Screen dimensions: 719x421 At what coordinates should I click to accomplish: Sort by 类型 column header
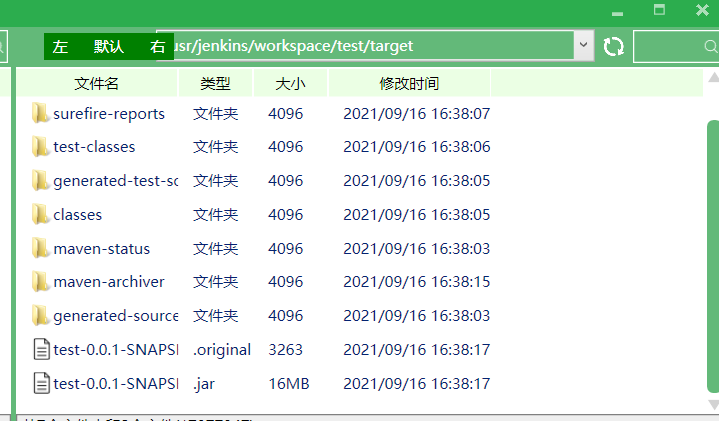(x=216, y=83)
